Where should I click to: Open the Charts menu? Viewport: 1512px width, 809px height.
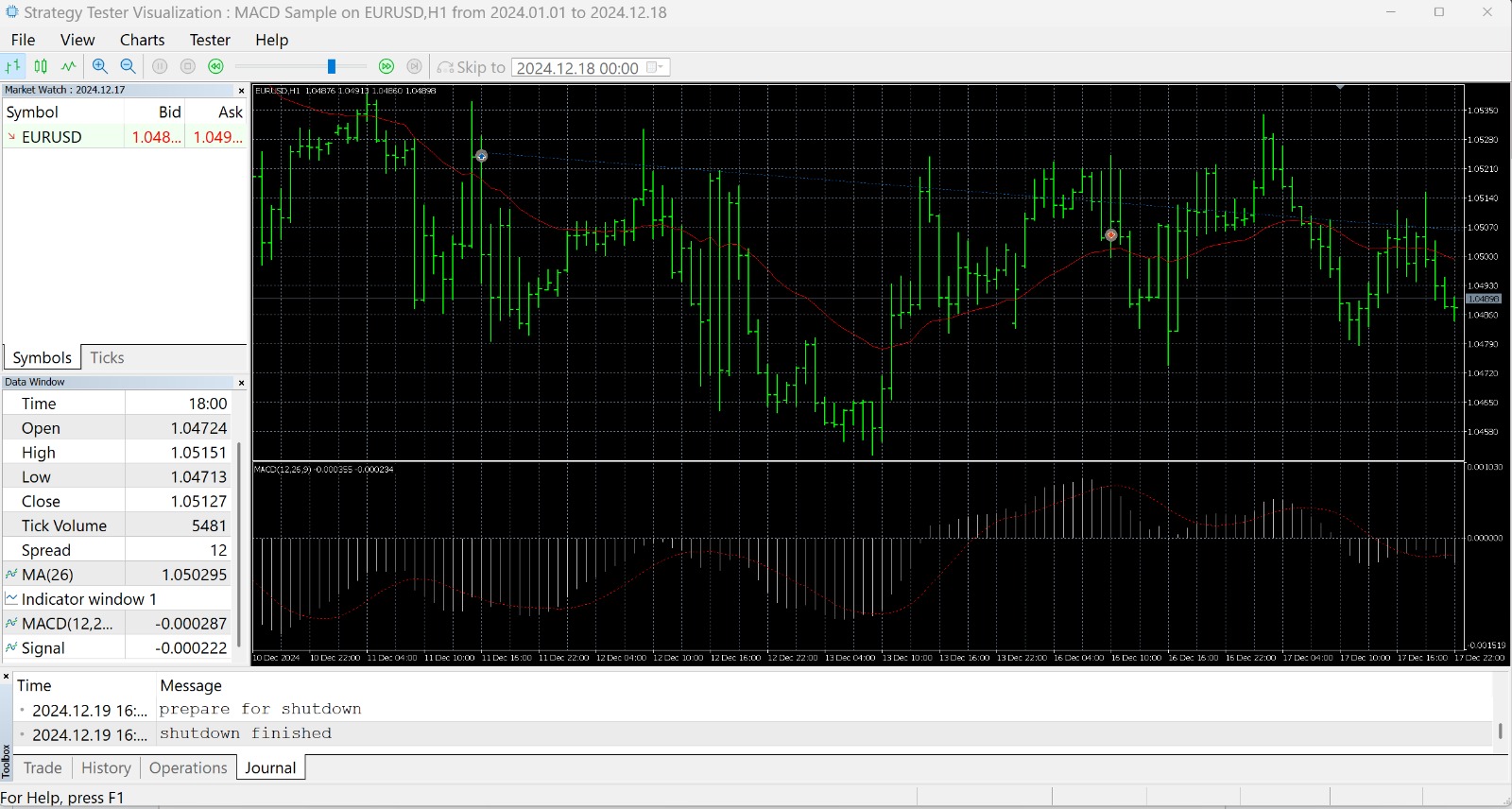pyautogui.click(x=142, y=40)
